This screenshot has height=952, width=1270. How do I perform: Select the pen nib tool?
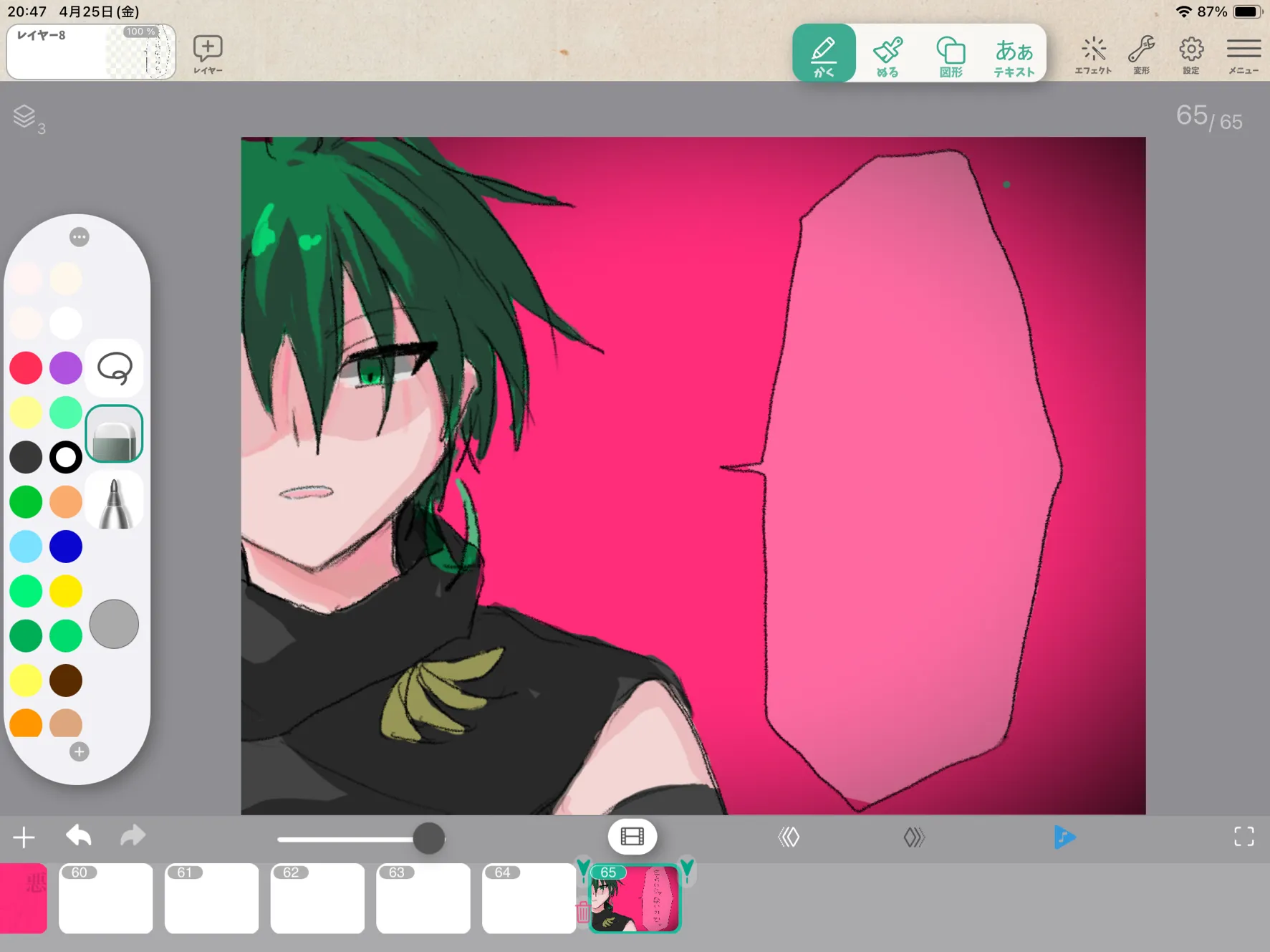[115, 501]
